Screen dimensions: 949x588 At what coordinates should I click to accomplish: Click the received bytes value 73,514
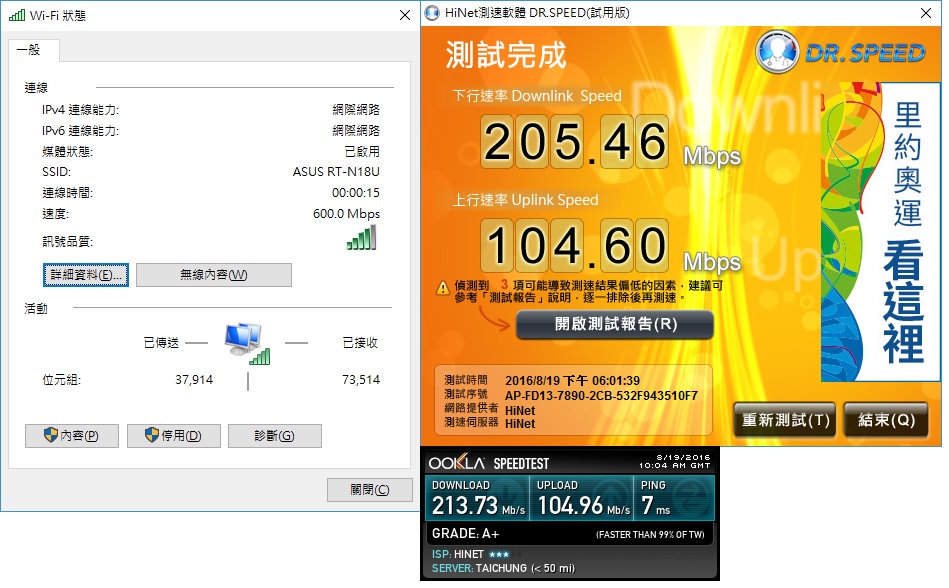(361, 380)
